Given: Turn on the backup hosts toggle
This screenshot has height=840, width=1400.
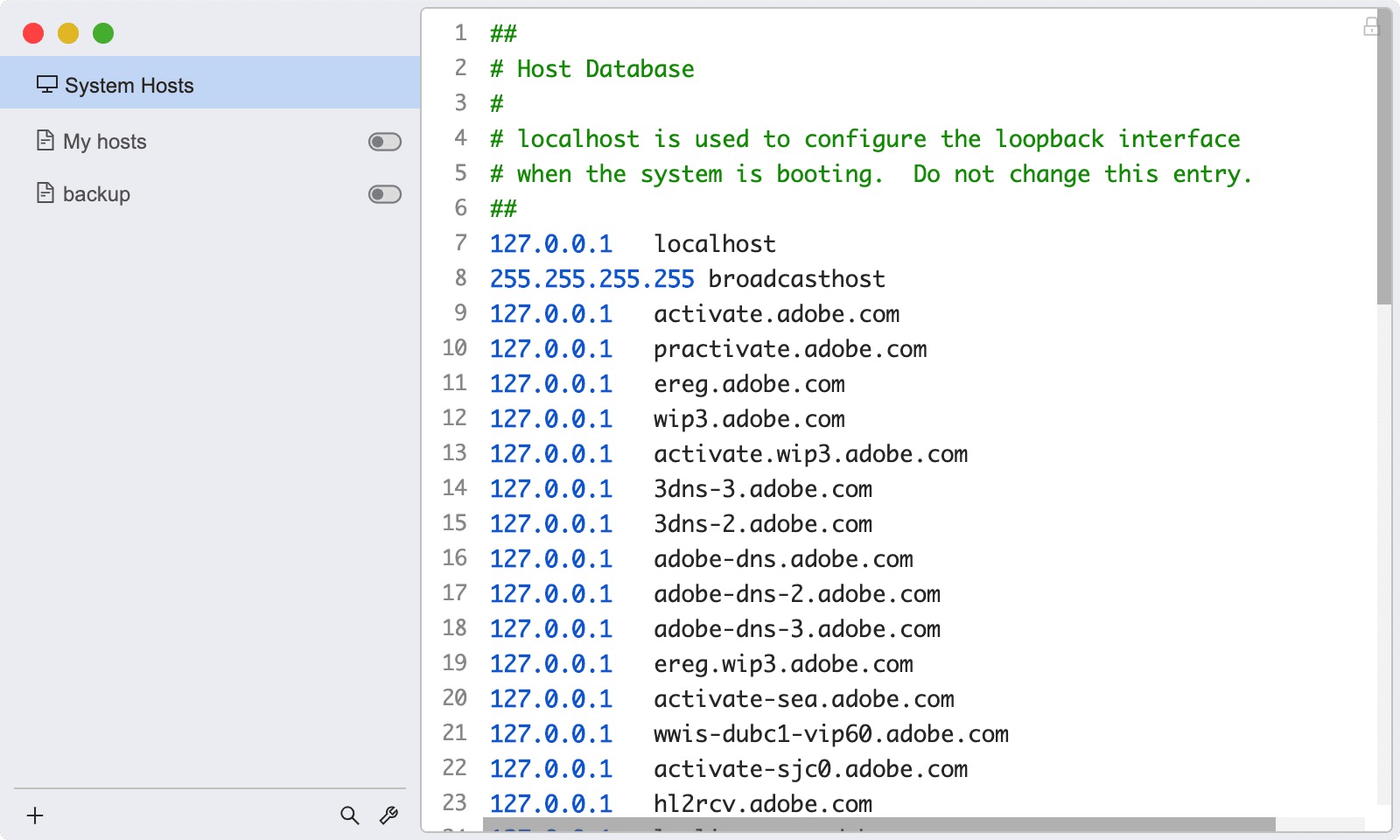Looking at the screenshot, I should [384, 194].
